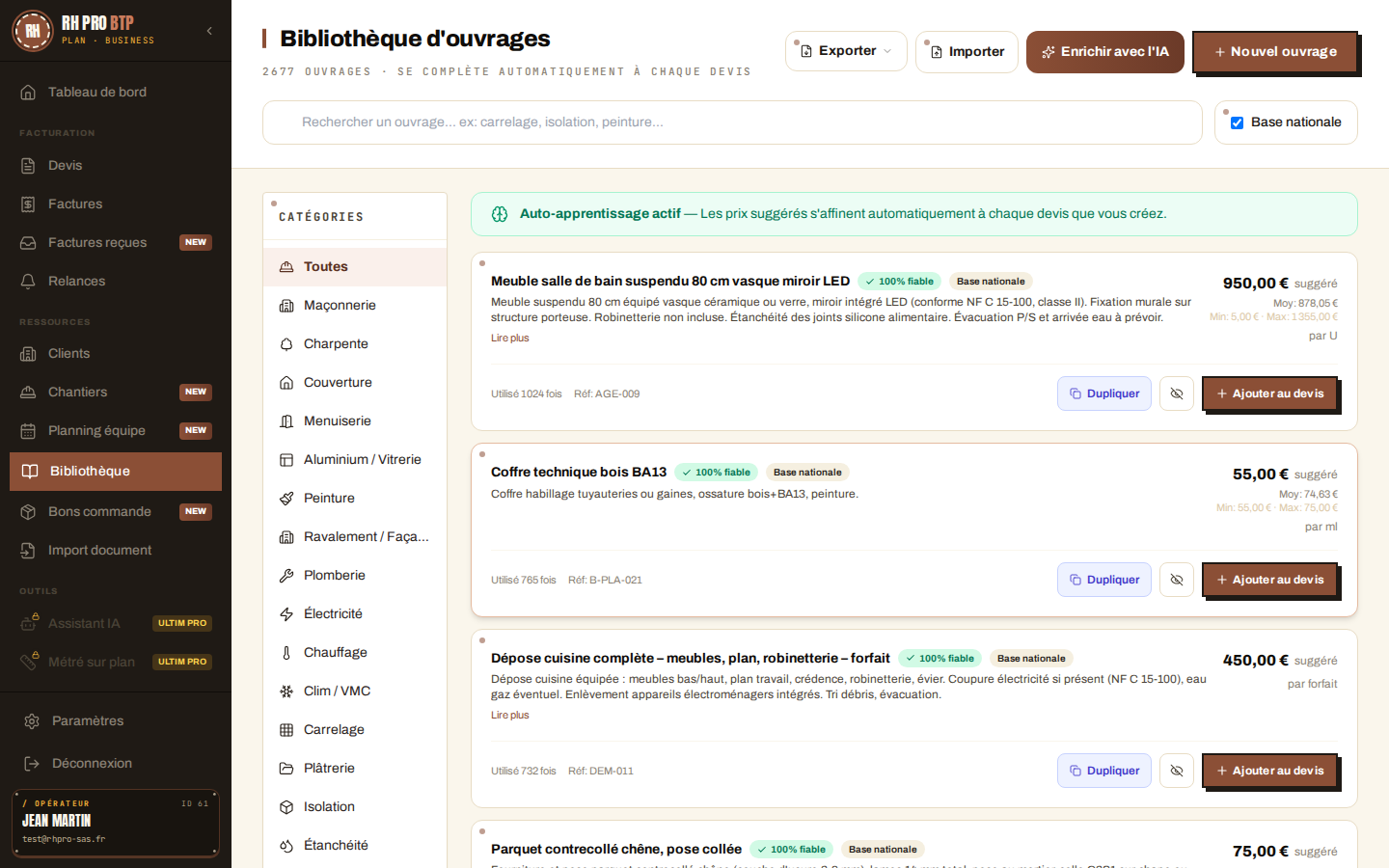Click the Plomberie wrench icon
The width and height of the screenshot is (1389, 868).
pos(286,575)
